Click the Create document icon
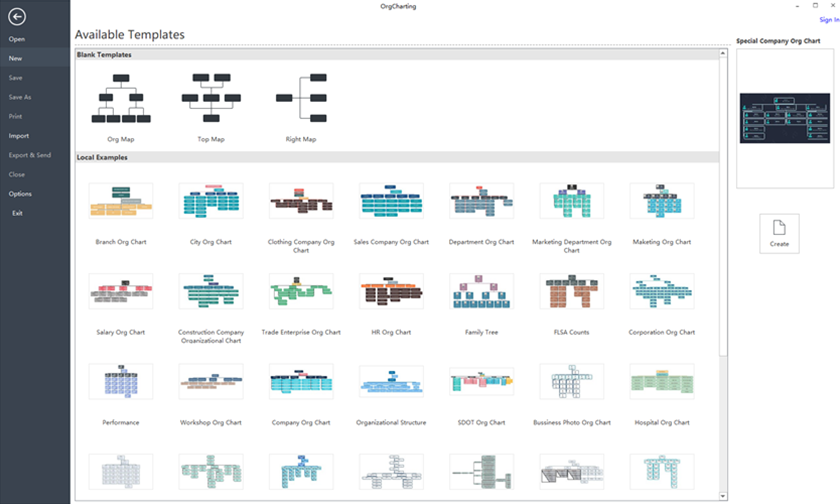This screenshot has height=504, width=840. coord(779,228)
